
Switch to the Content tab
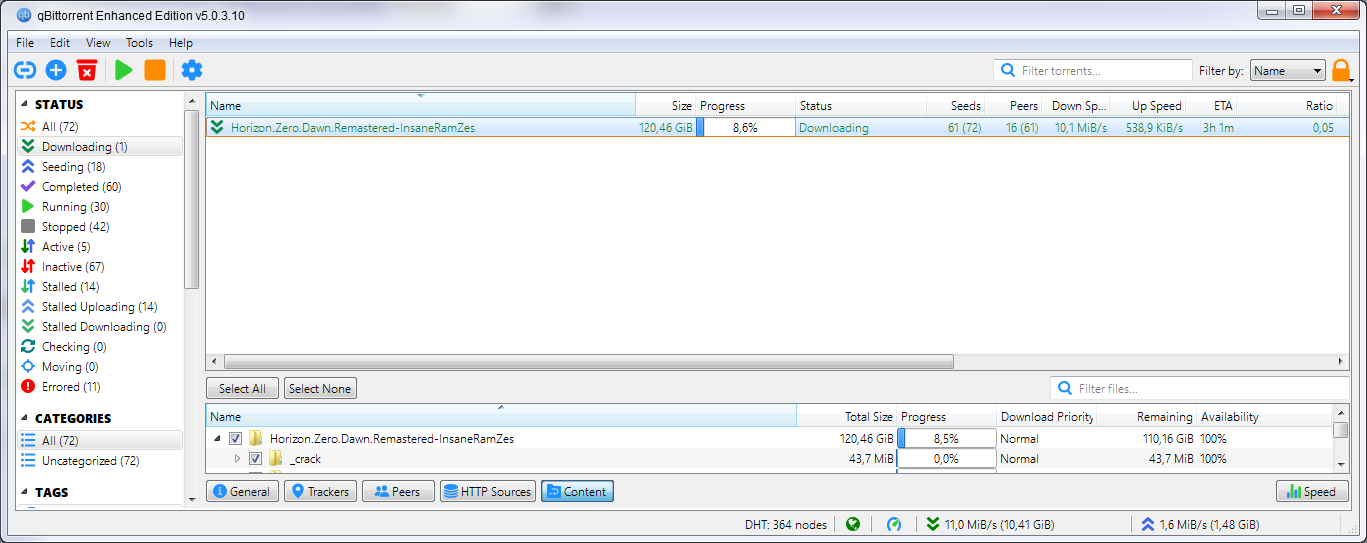577,491
